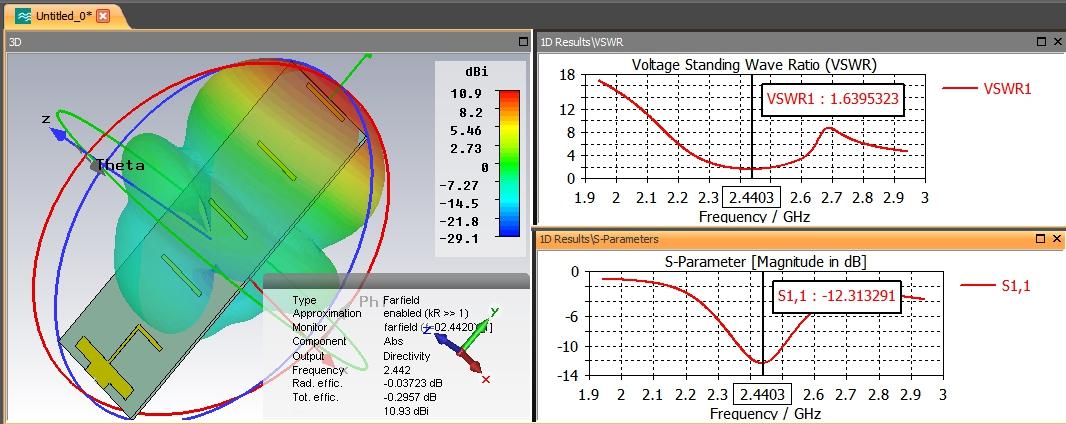
Task: Click the 3D panel title bar
Action: tap(267, 41)
